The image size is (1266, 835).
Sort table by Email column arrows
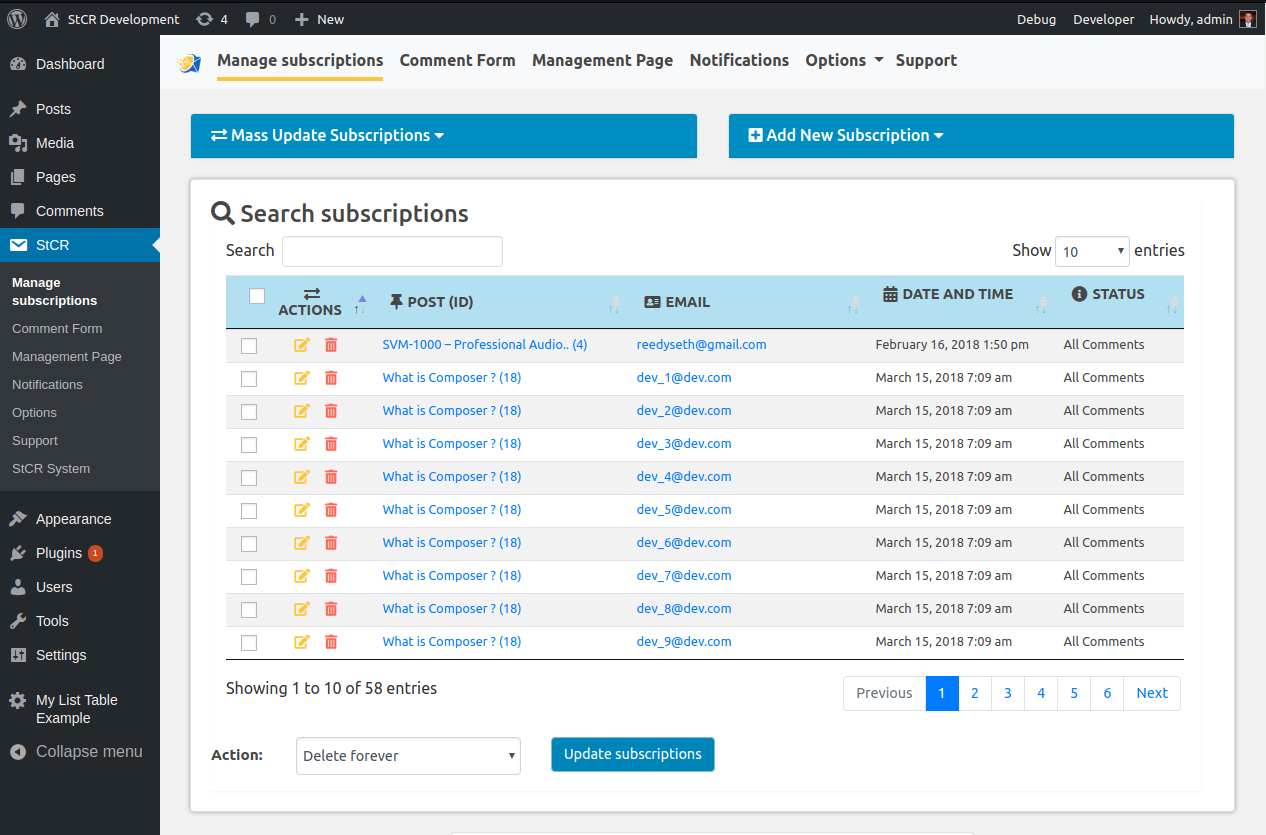[x=853, y=305]
